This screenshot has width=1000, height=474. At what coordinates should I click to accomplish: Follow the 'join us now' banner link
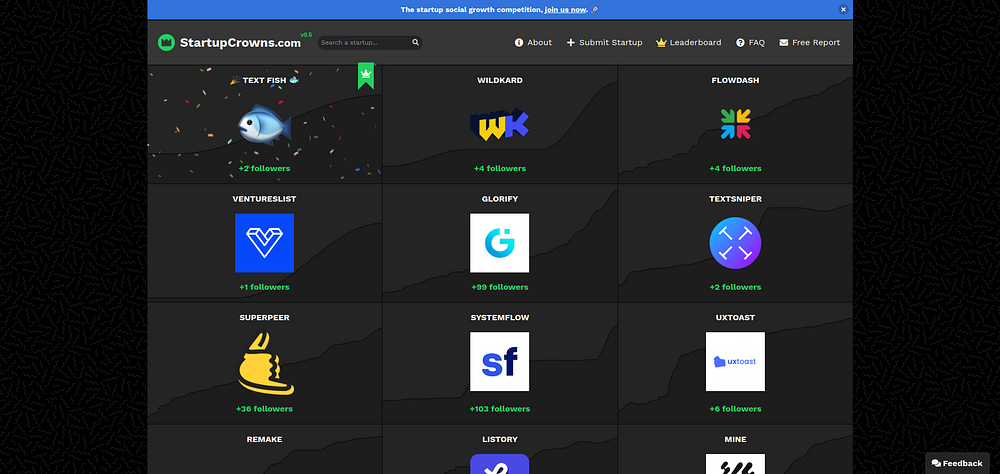(565, 10)
